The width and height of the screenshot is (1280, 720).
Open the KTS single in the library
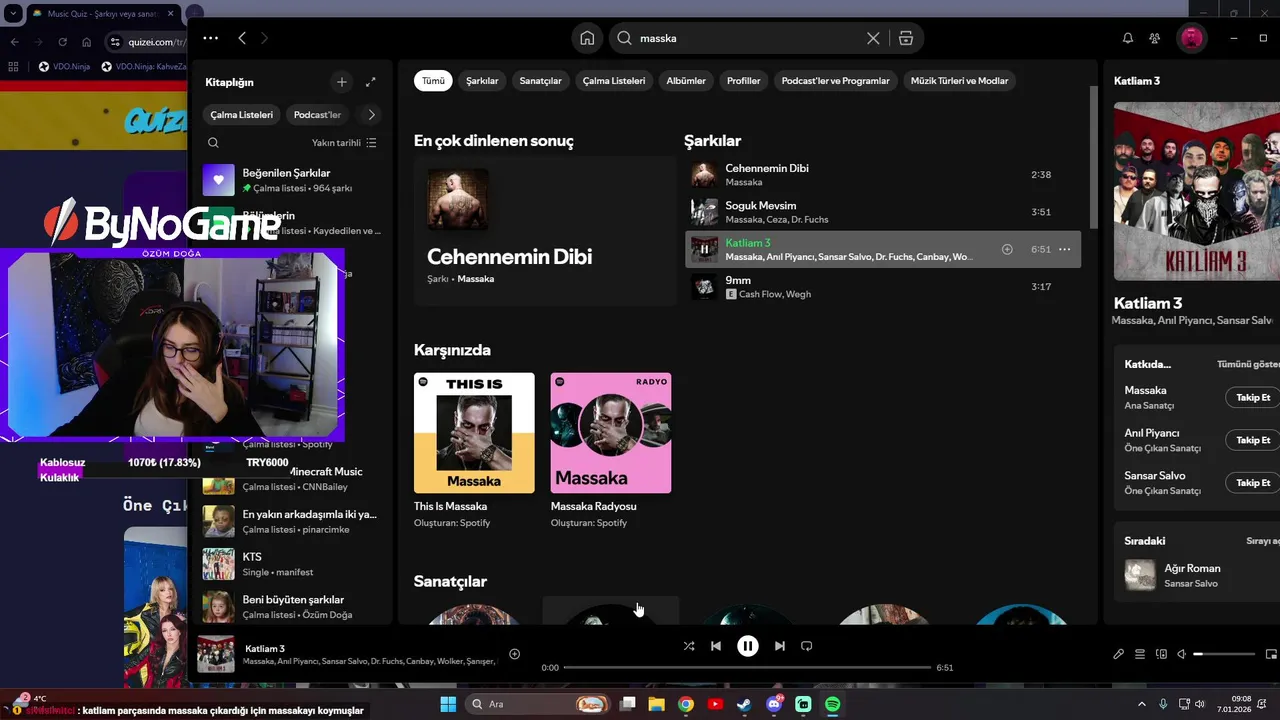292,564
